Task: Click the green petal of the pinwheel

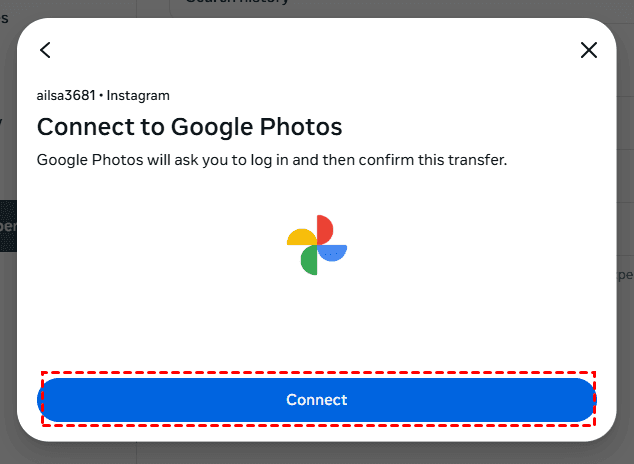Action: (309, 261)
